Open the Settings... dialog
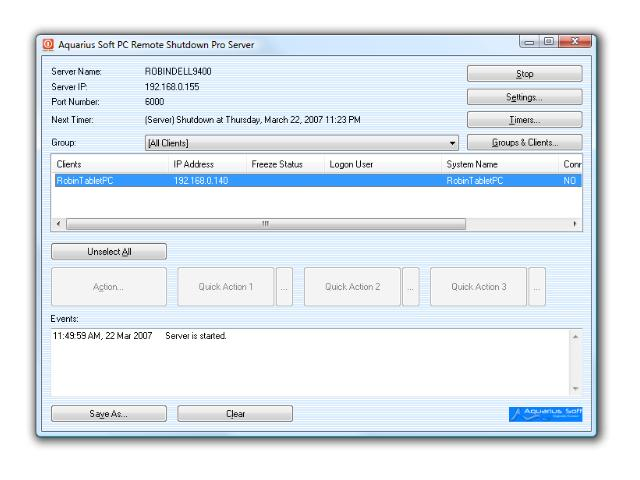Screen dimensions: 640x480 pyautogui.click(x=524, y=97)
